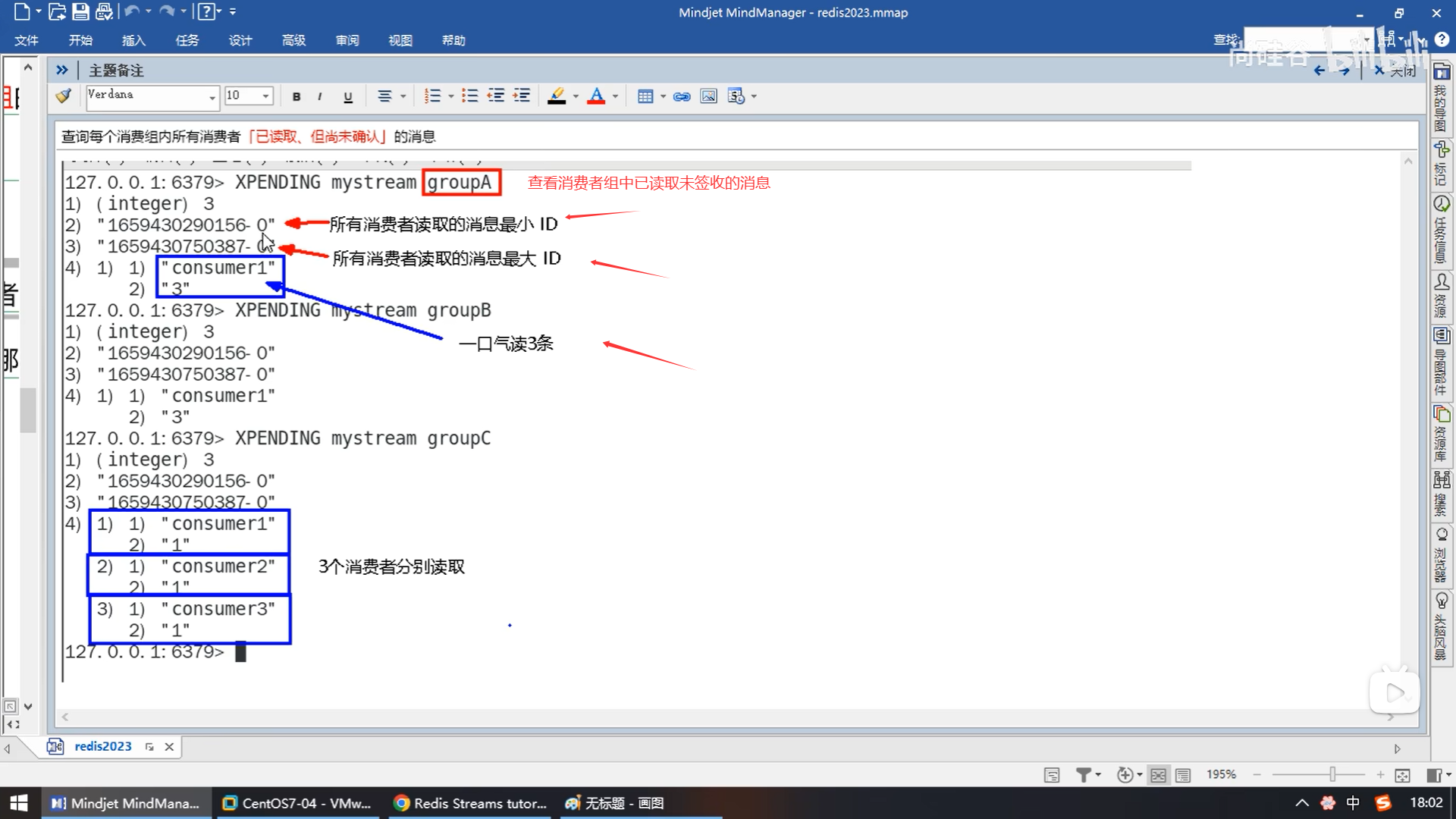Insert hyperlink using the link icon
Screen dimensions: 1456x819
(682, 96)
